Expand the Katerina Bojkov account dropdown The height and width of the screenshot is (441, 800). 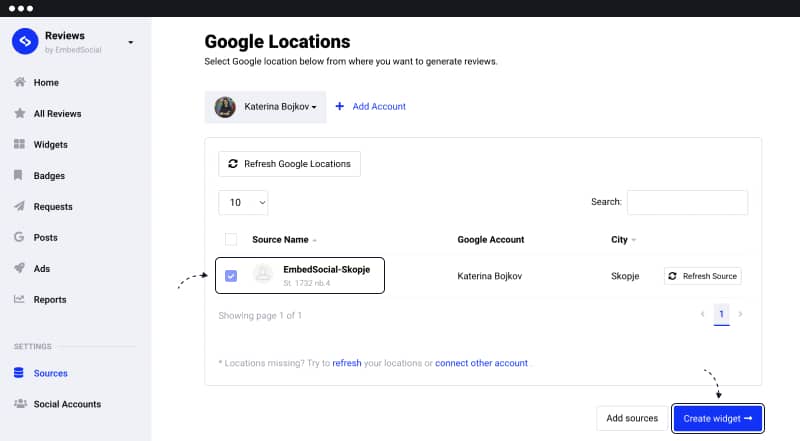click(265, 107)
